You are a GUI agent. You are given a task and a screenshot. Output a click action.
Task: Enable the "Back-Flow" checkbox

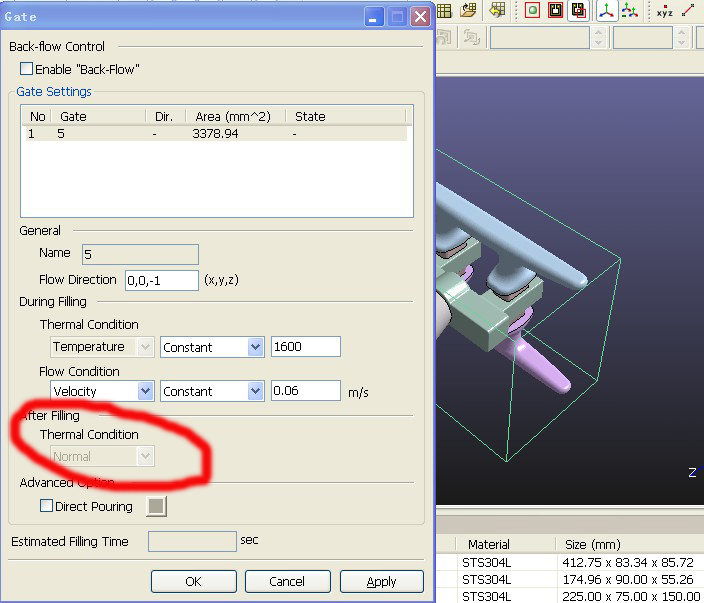[26, 69]
